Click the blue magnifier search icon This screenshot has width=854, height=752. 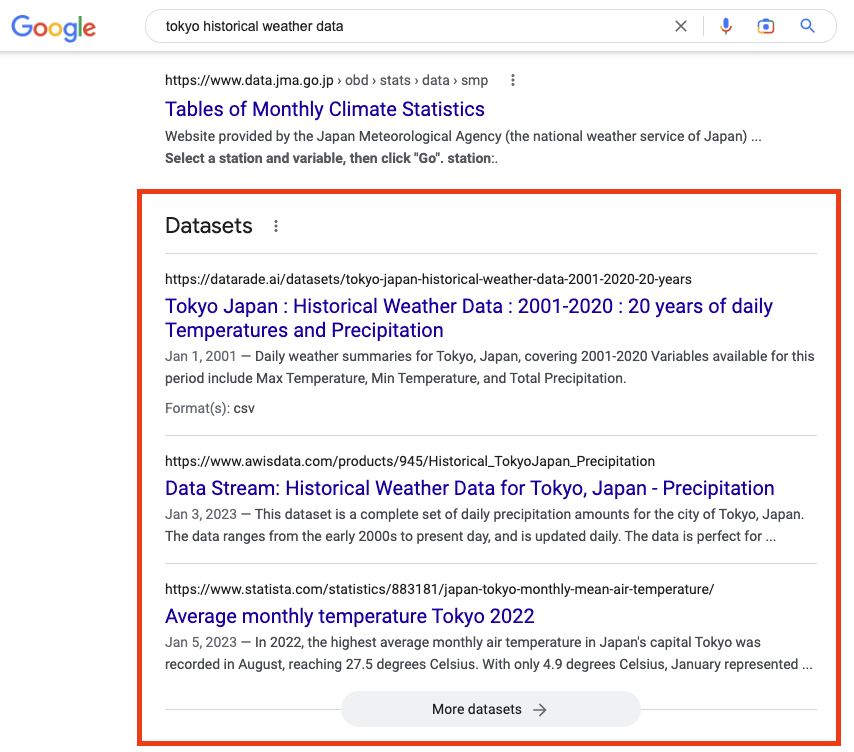[x=807, y=26]
